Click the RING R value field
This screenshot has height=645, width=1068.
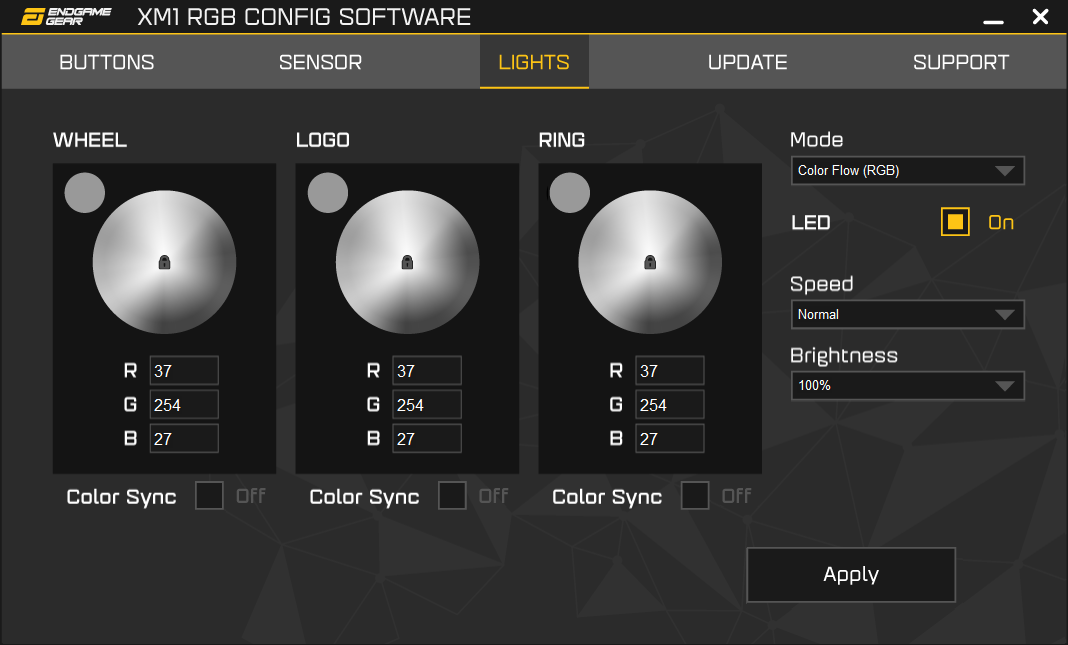[670, 371]
